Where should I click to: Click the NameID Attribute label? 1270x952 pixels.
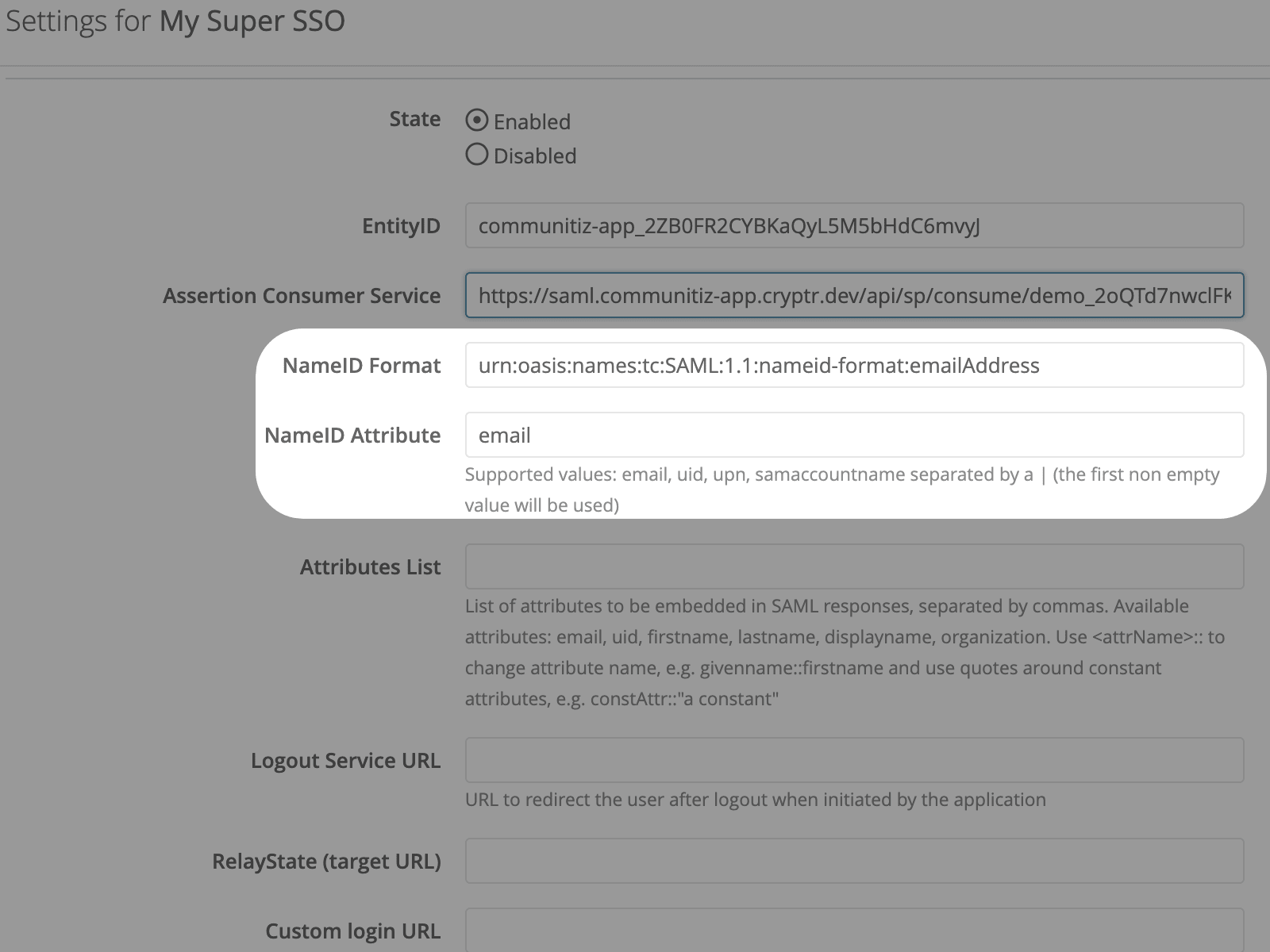(352, 435)
